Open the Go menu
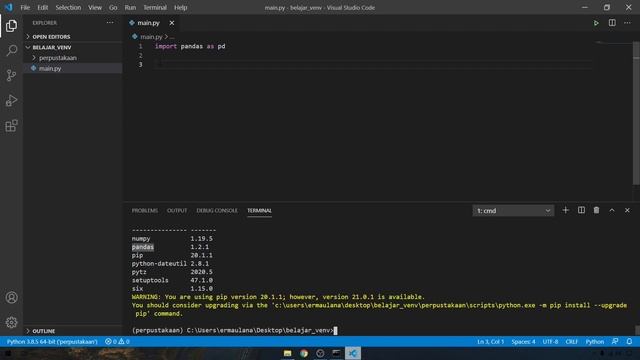The width and height of the screenshot is (640, 360). (113, 7)
